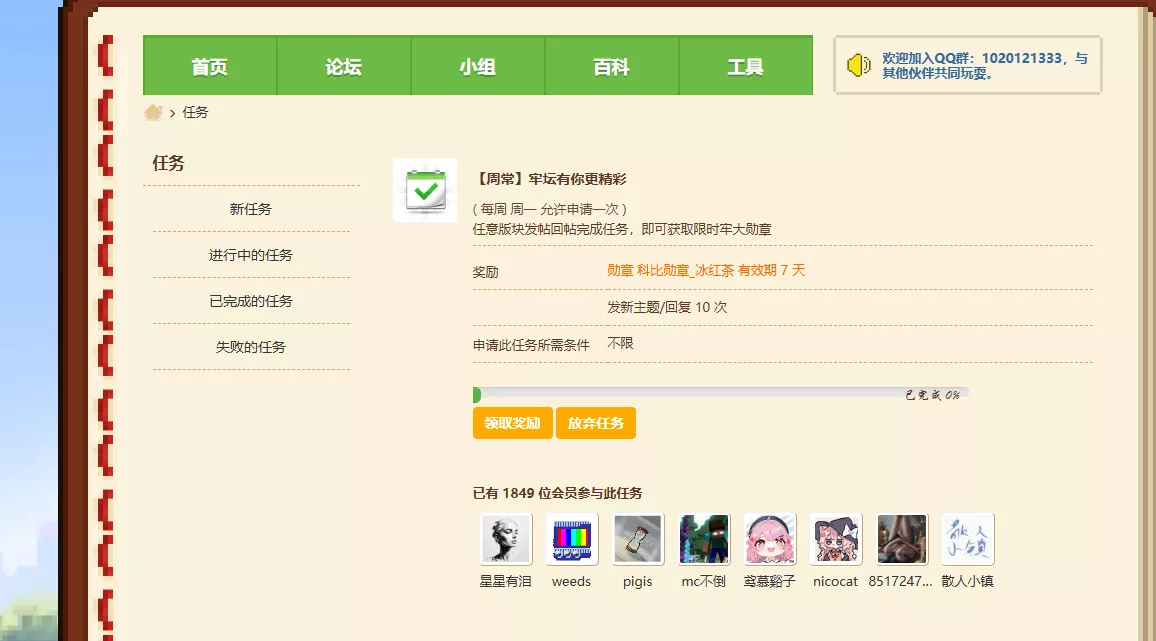Open pigis member avatar
Image resolution: width=1156 pixels, height=641 pixels.
coord(637,539)
